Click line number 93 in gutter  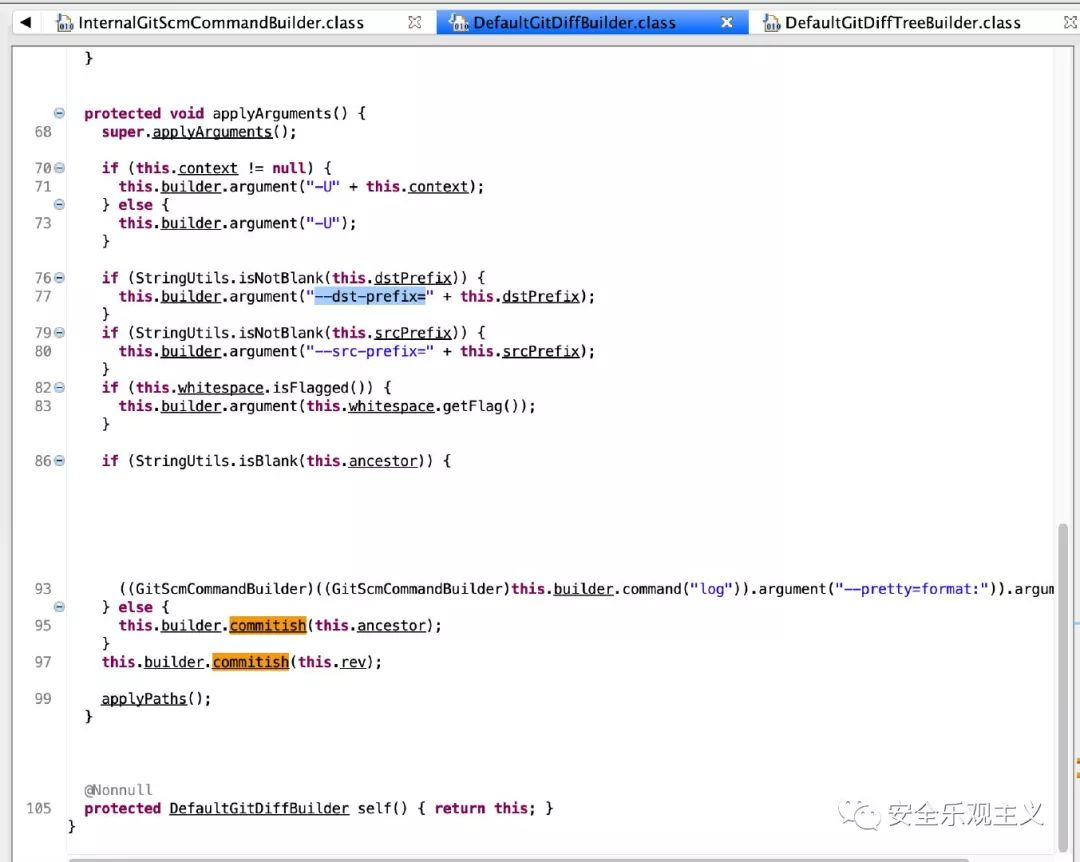43,589
